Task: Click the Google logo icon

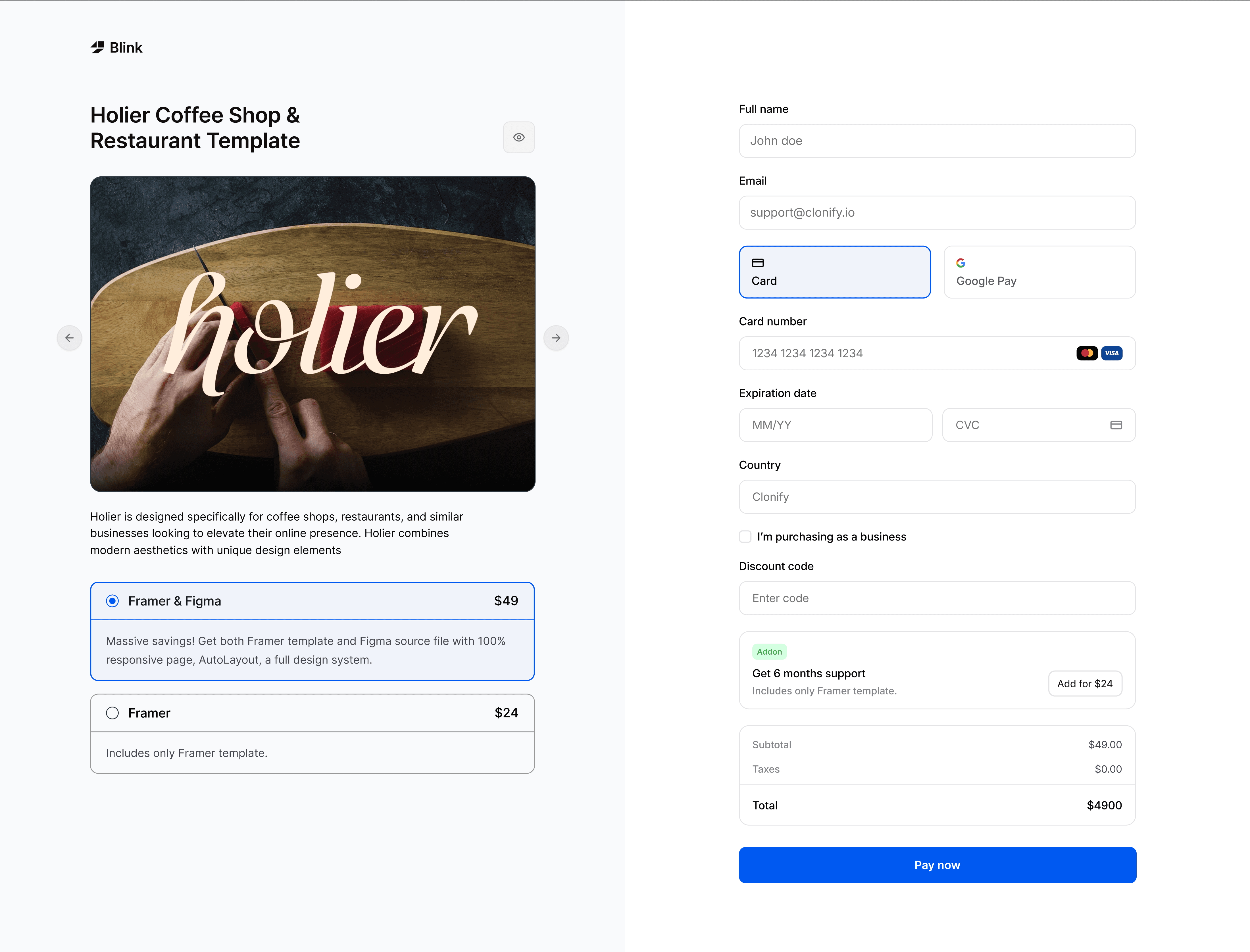Action: [x=961, y=263]
